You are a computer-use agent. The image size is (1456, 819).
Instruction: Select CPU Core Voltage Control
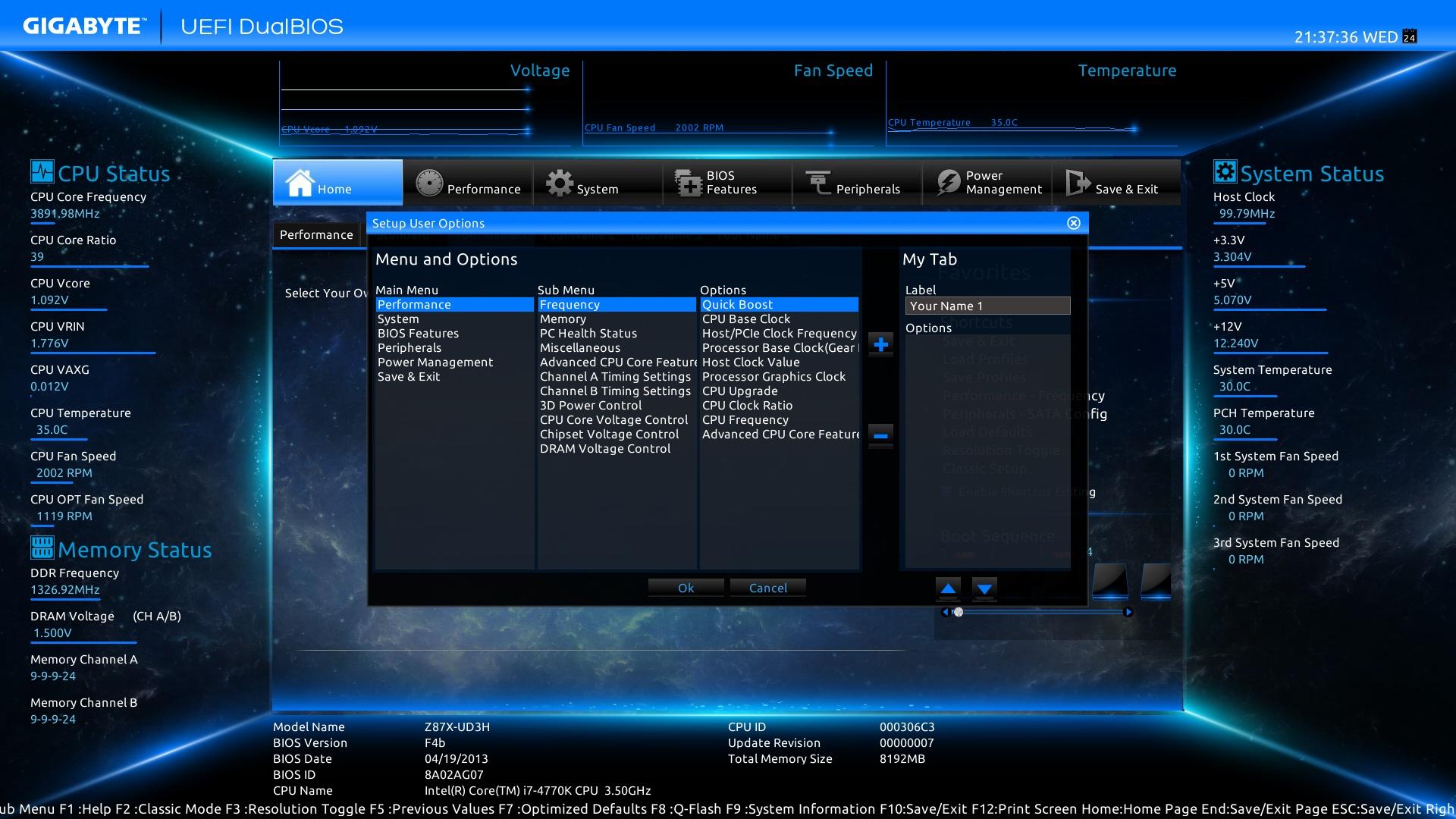[x=617, y=420]
